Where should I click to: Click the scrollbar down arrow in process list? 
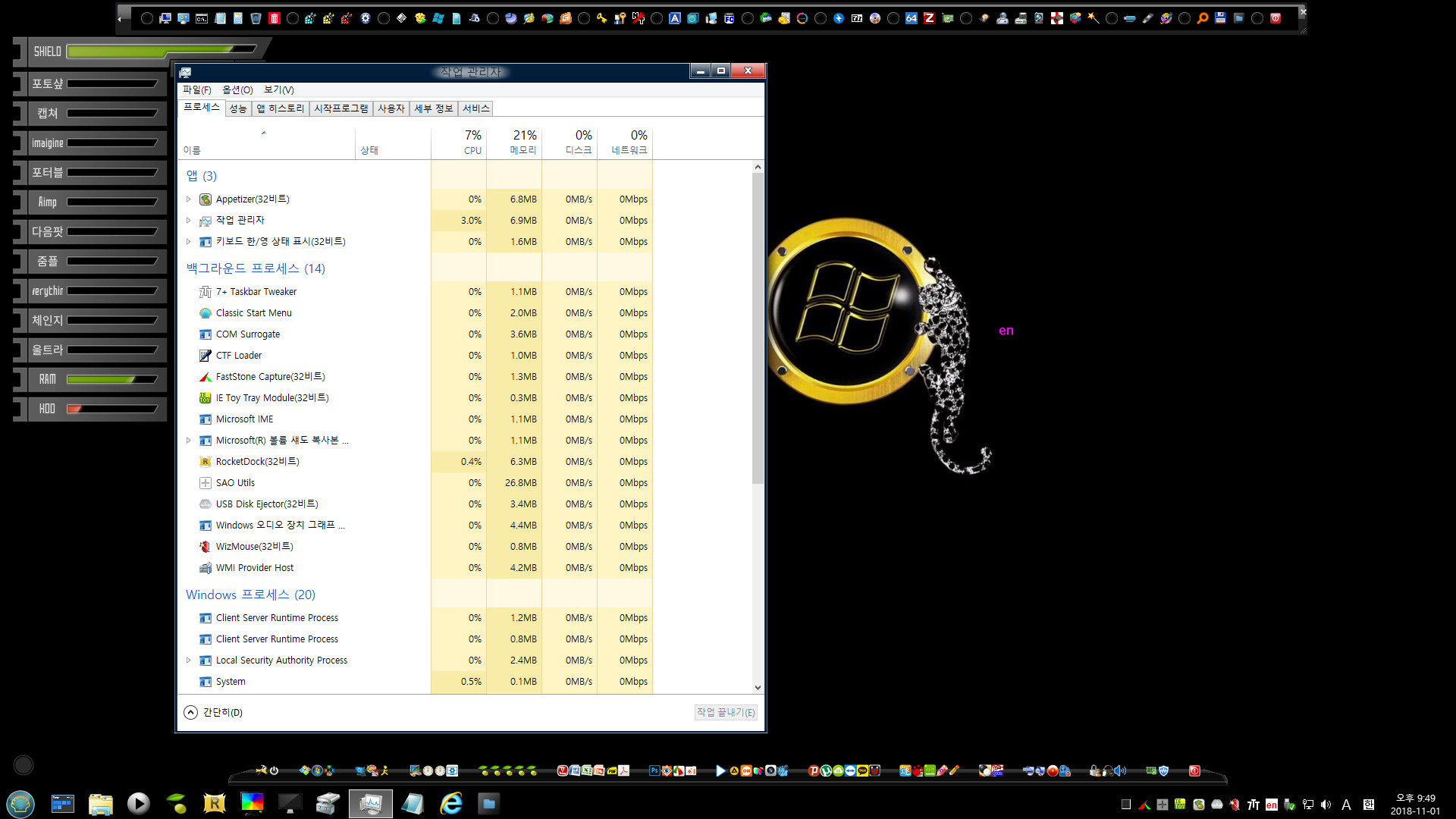click(758, 688)
